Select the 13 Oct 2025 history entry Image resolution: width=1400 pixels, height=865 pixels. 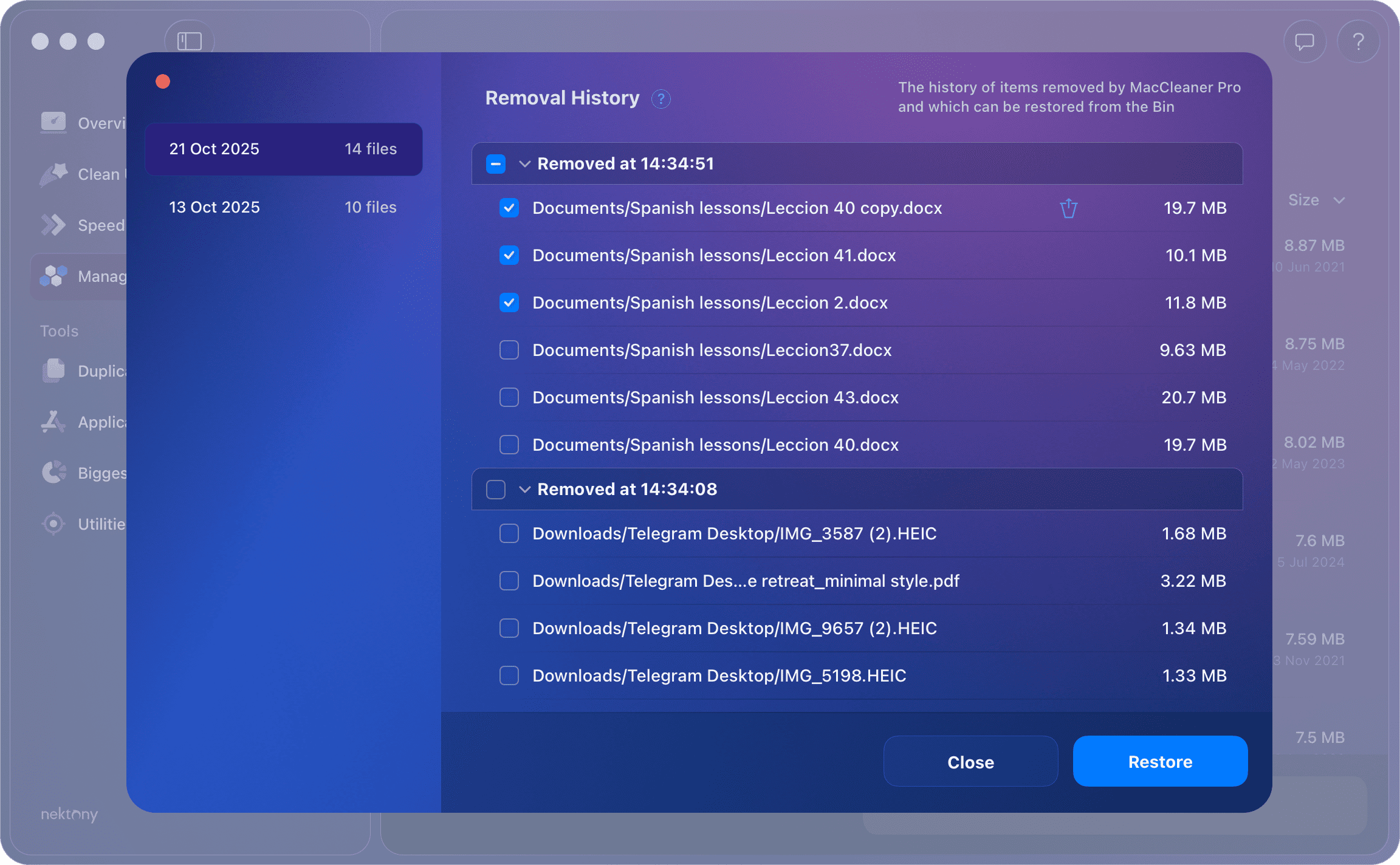tap(283, 207)
